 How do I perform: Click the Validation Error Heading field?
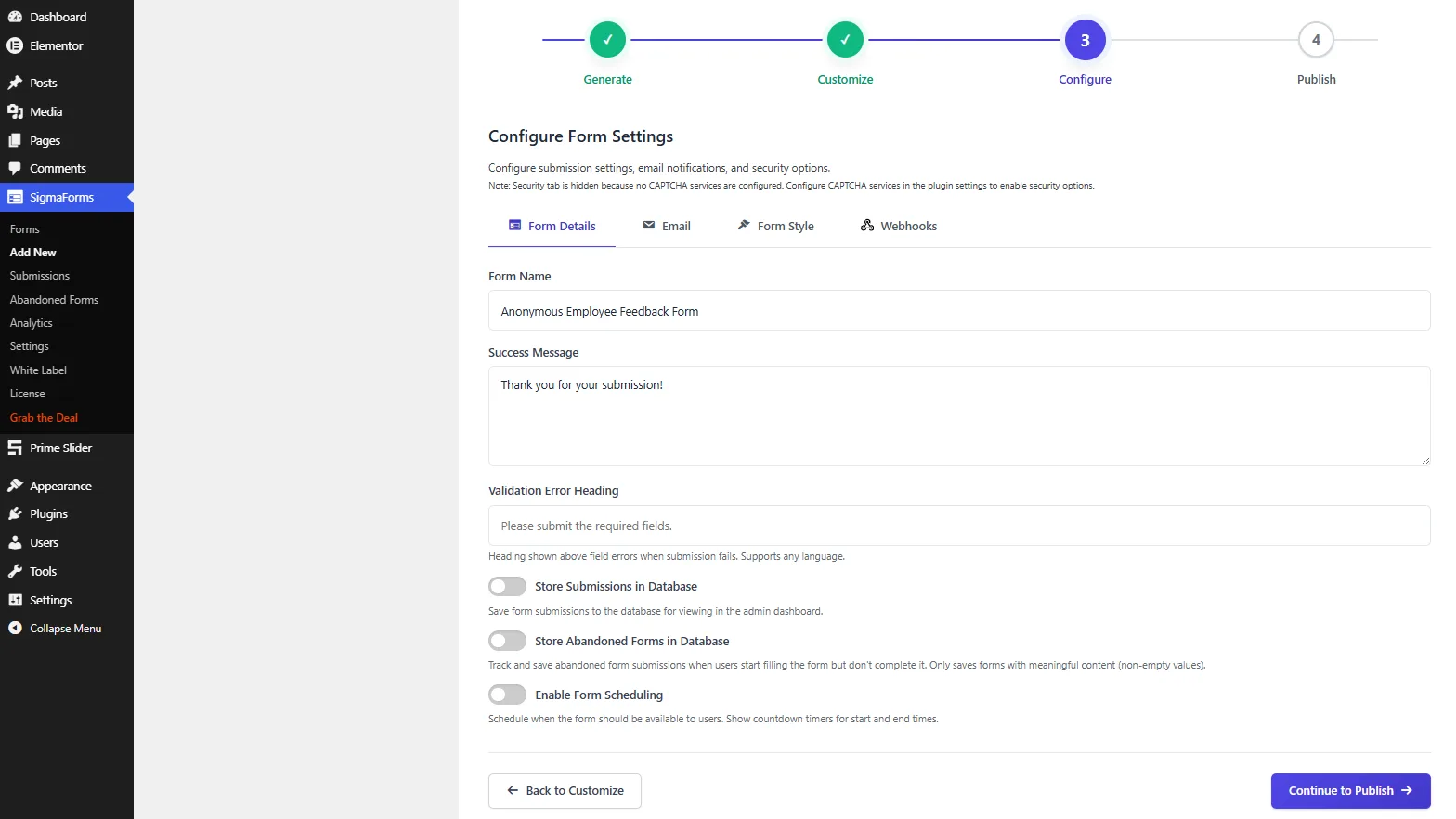coord(959,526)
